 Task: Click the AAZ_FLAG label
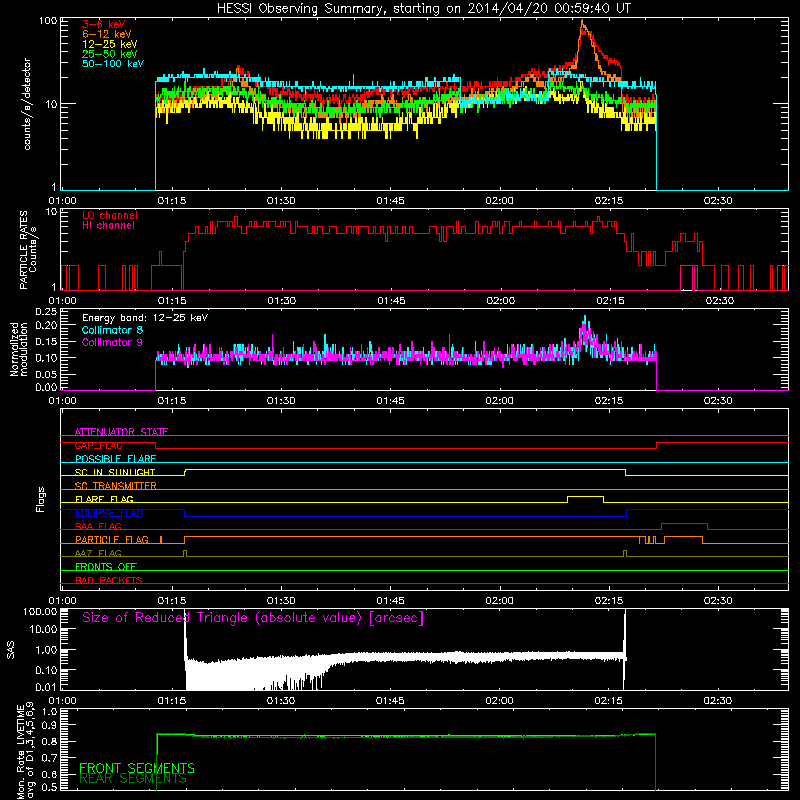[x=98, y=553]
